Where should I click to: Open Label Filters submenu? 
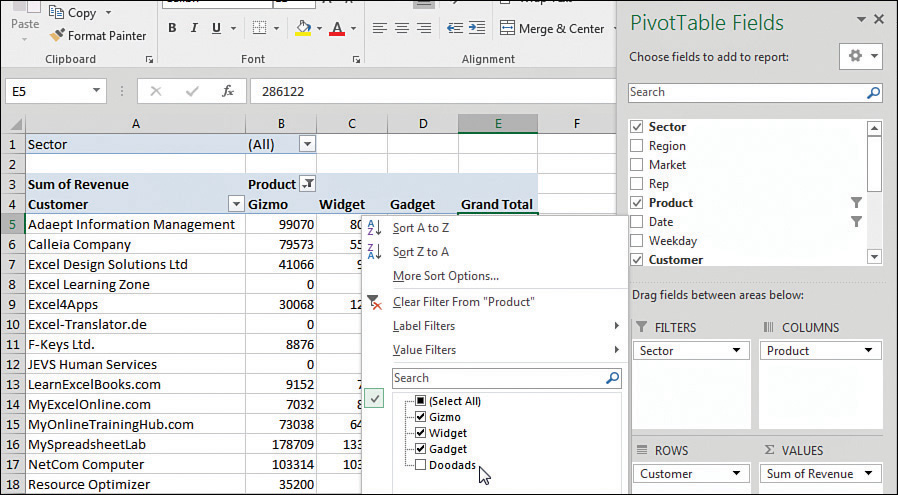494,326
